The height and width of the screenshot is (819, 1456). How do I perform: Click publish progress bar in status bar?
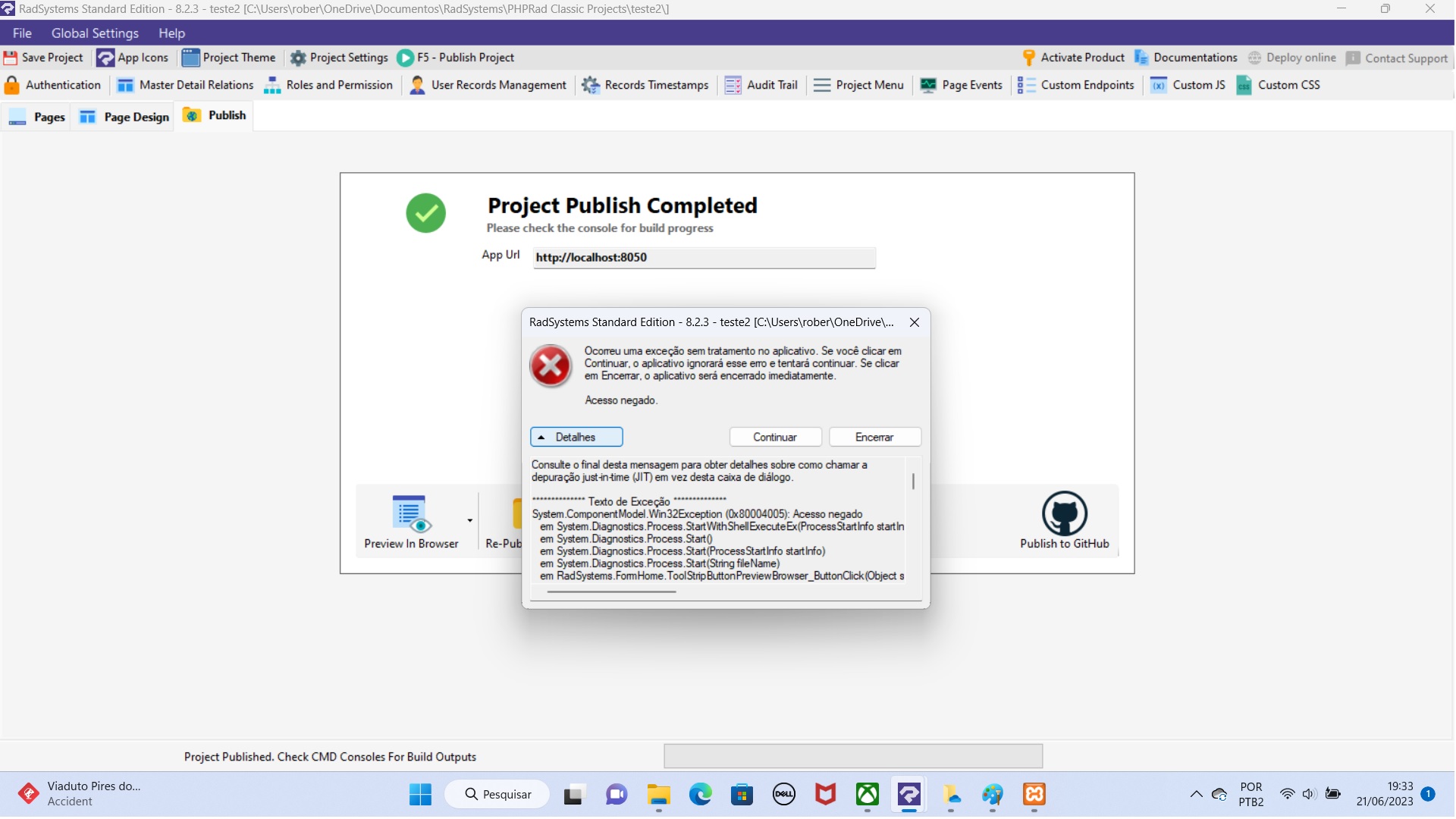853,757
